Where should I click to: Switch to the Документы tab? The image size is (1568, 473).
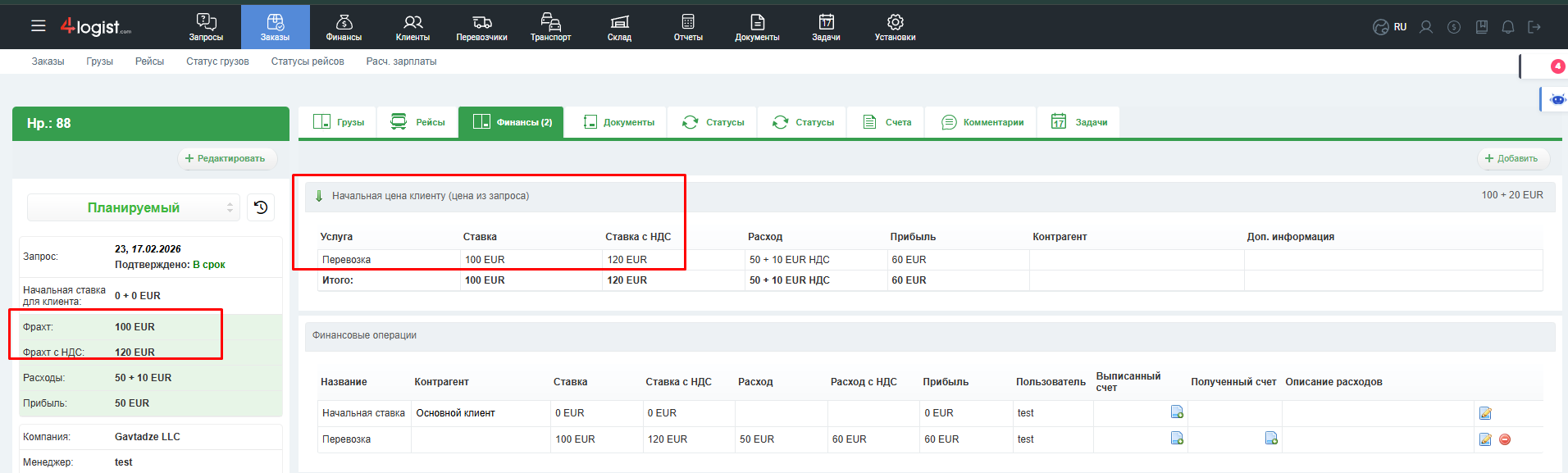point(618,122)
